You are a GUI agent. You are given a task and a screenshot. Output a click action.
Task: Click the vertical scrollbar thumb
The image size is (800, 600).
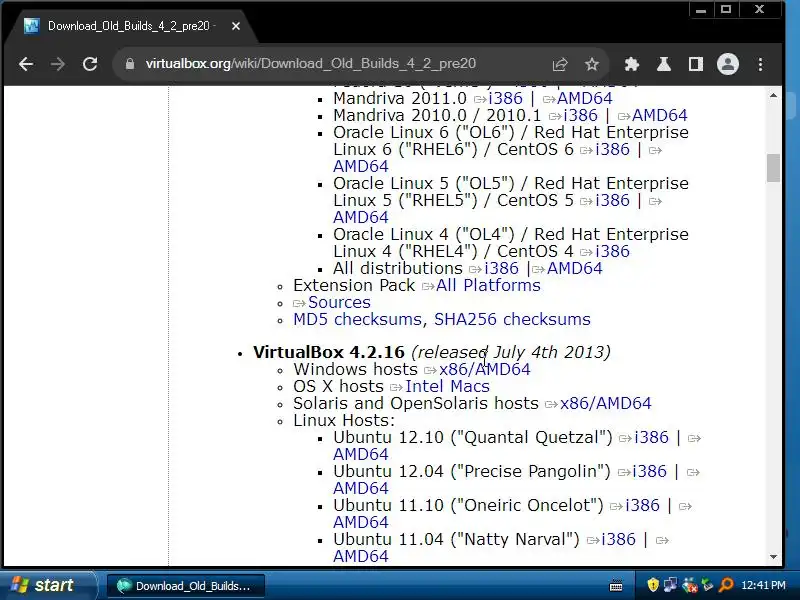pos(773,167)
